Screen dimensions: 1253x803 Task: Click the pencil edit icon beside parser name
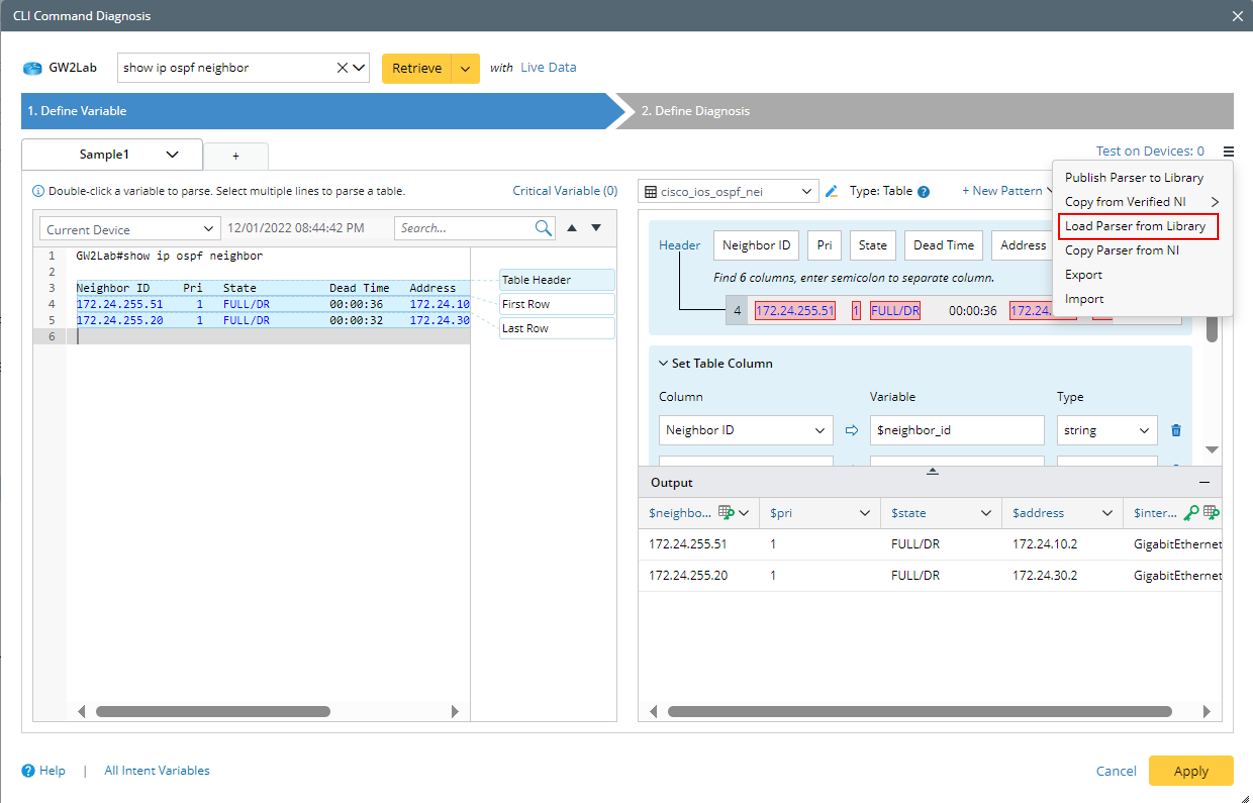click(x=831, y=191)
